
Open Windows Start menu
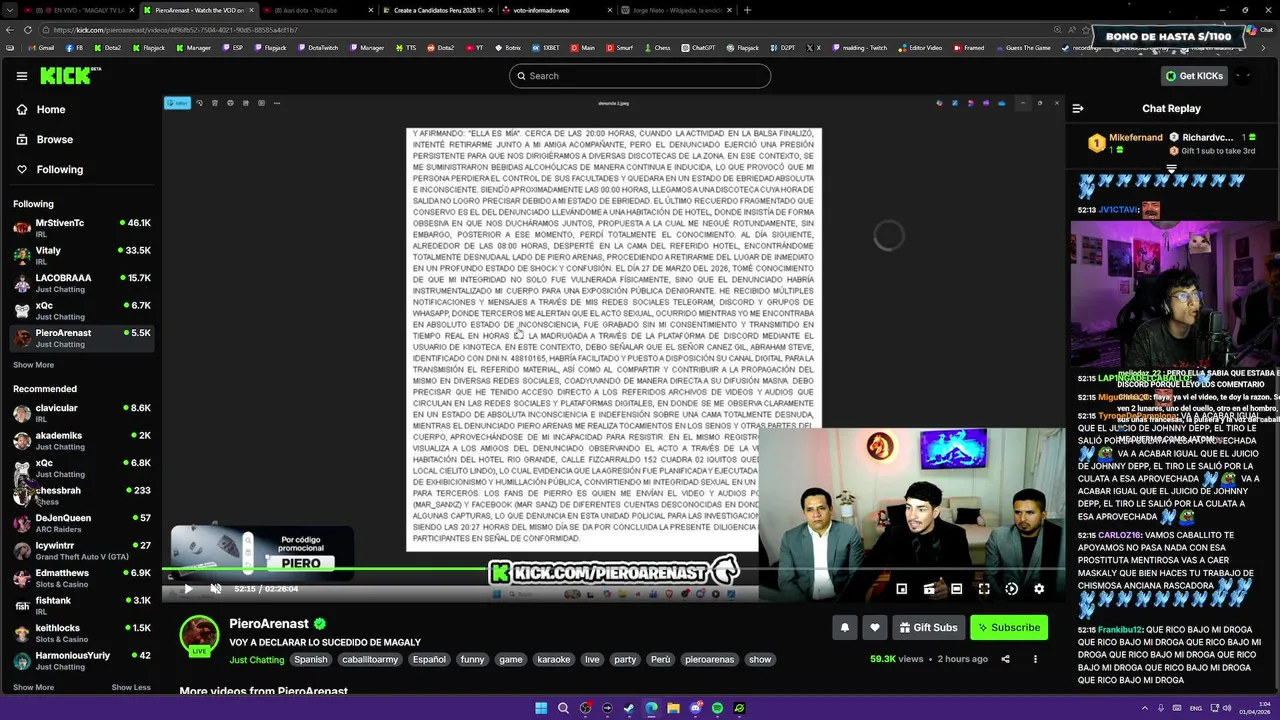pos(541,708)
